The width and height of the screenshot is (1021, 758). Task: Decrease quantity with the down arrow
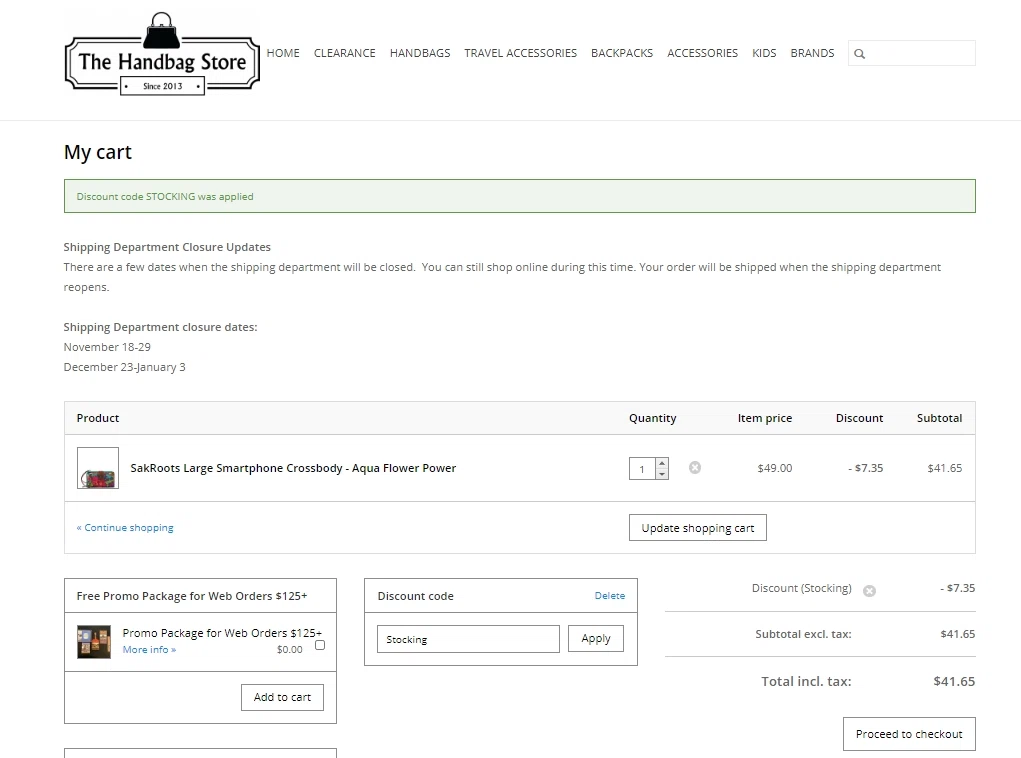tap(662, 474)
